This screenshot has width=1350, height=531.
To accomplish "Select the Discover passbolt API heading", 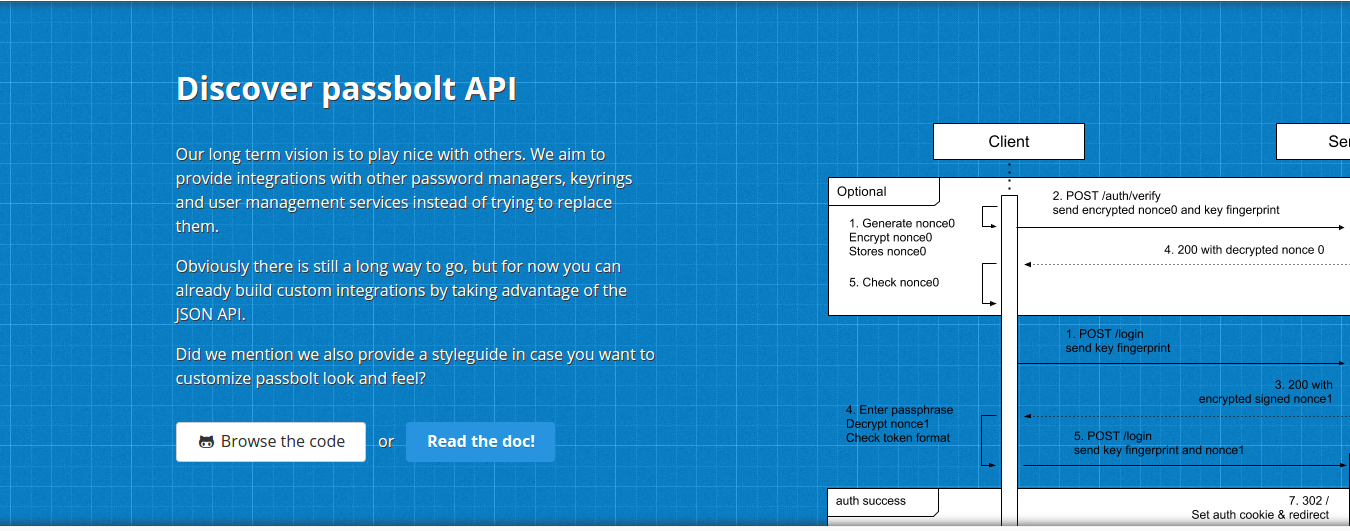I will pyautogui.click(x=346, y=89).
